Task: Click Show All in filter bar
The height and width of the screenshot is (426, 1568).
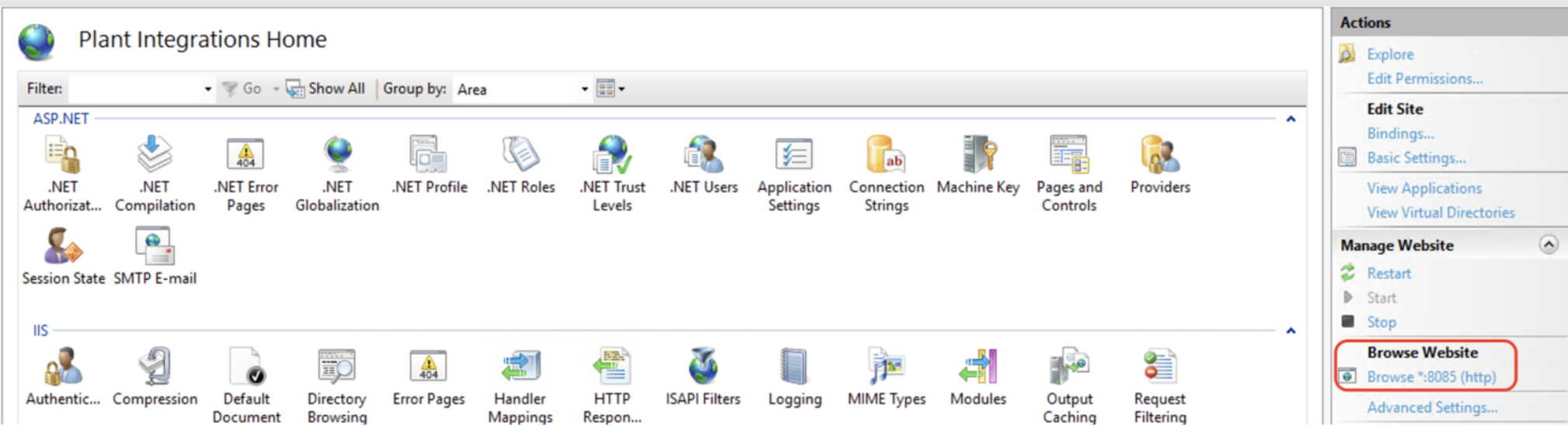Action: click(326, 89)
